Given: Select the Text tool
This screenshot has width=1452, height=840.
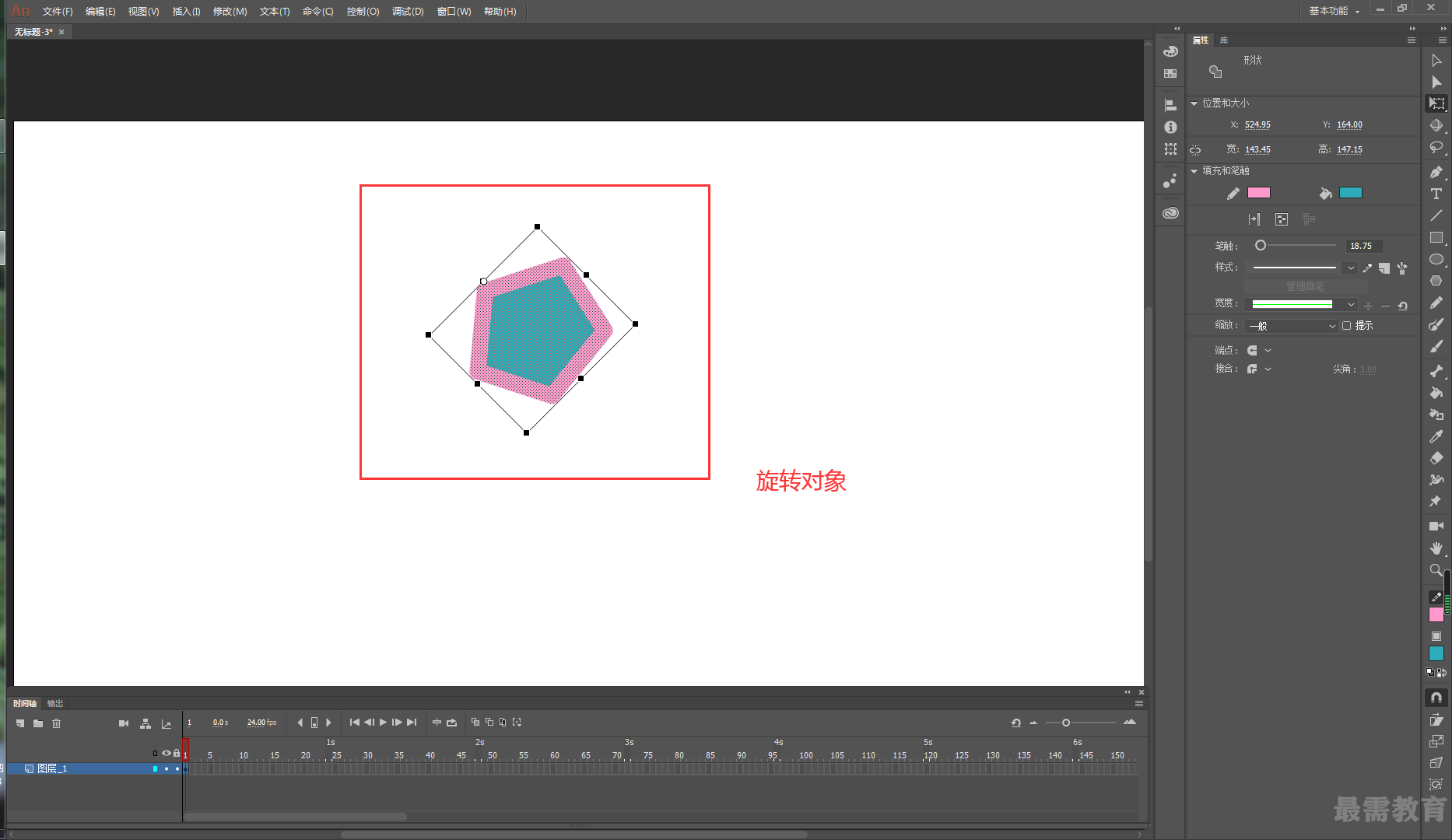Looking at the screenshot, I should [1436, 194].
